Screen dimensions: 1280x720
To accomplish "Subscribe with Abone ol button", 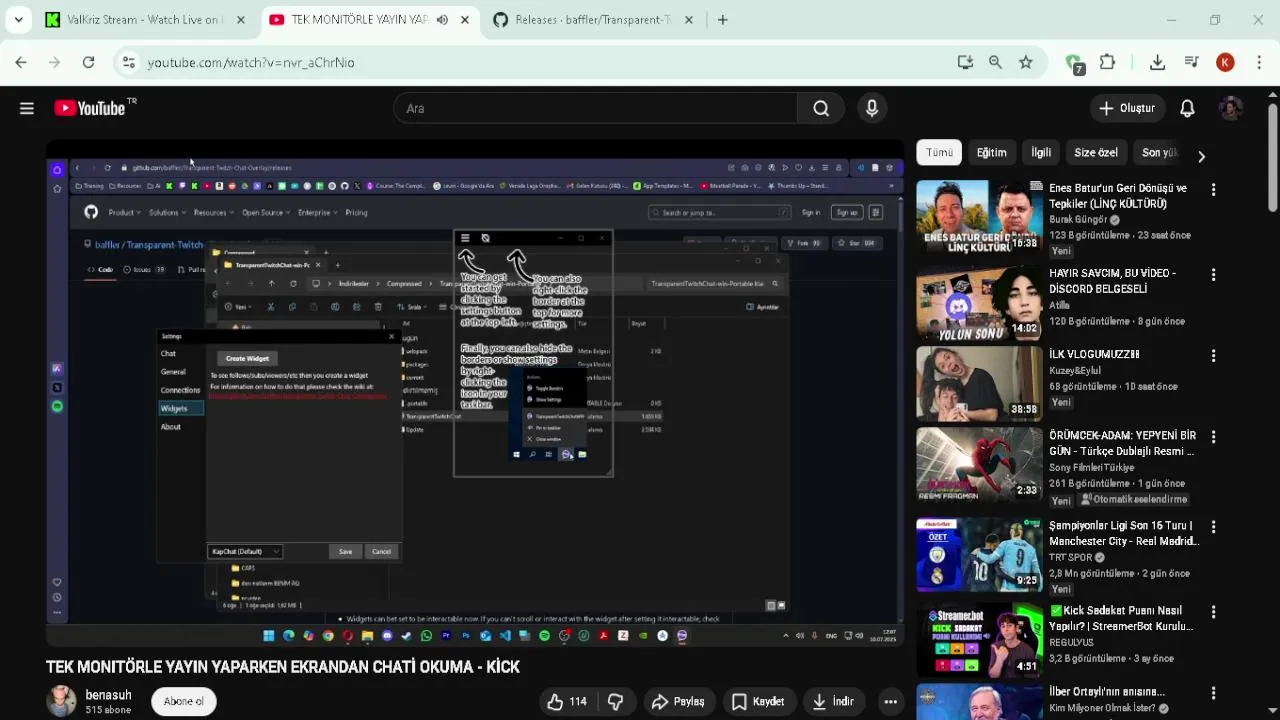I will point(183,701).
